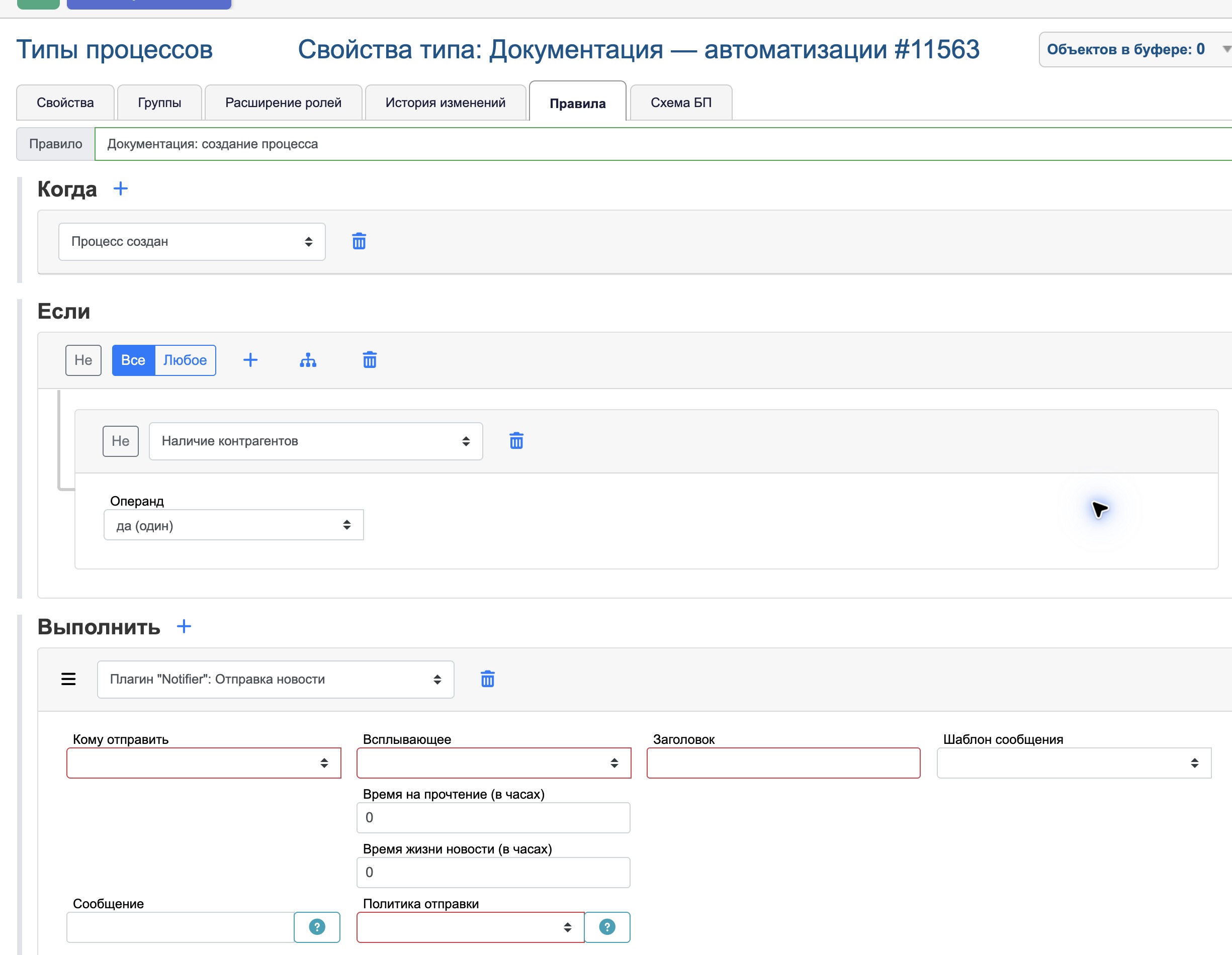Delete the Процесс создан trigger via trash icon
Screen dimensions: 1232x955
359,241
